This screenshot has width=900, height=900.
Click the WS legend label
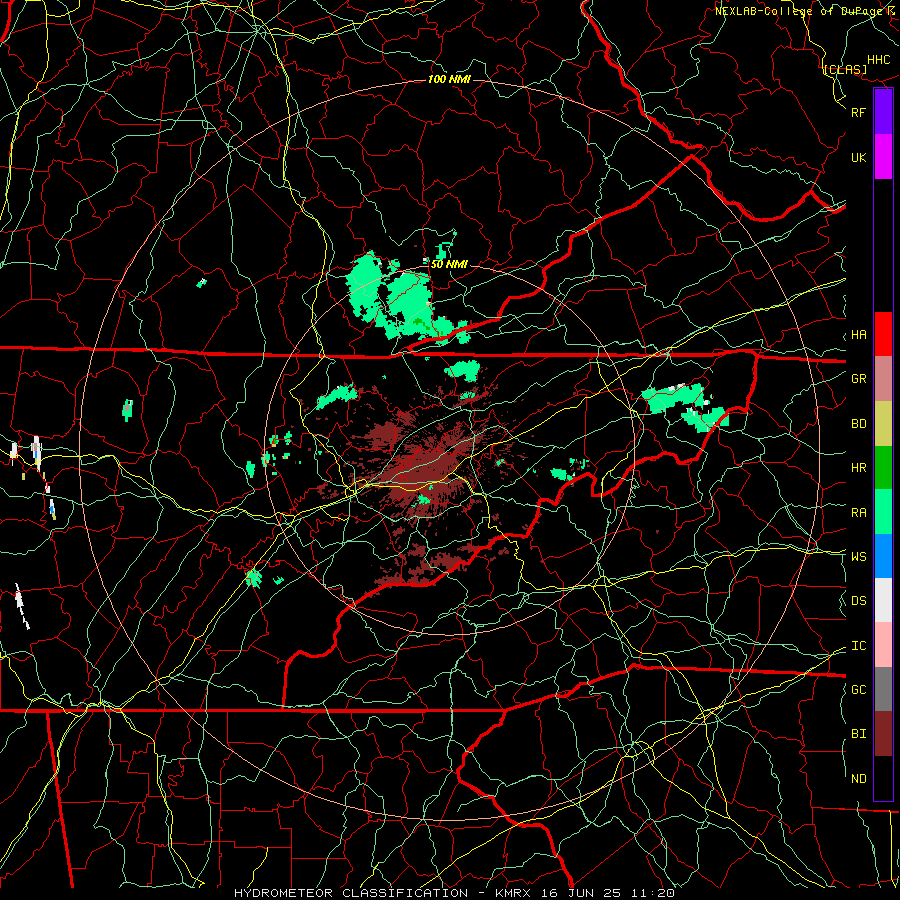(x=858, y=557)
